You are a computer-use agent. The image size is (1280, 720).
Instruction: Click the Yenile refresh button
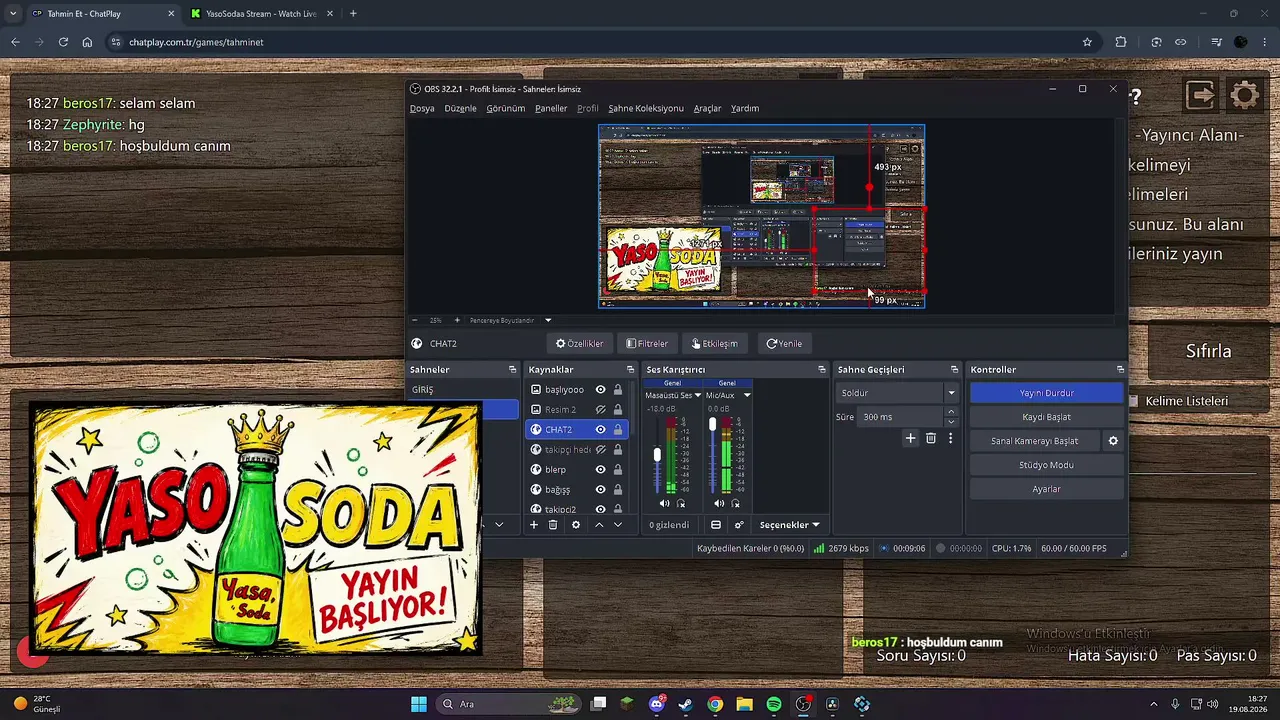pos(784,343)
